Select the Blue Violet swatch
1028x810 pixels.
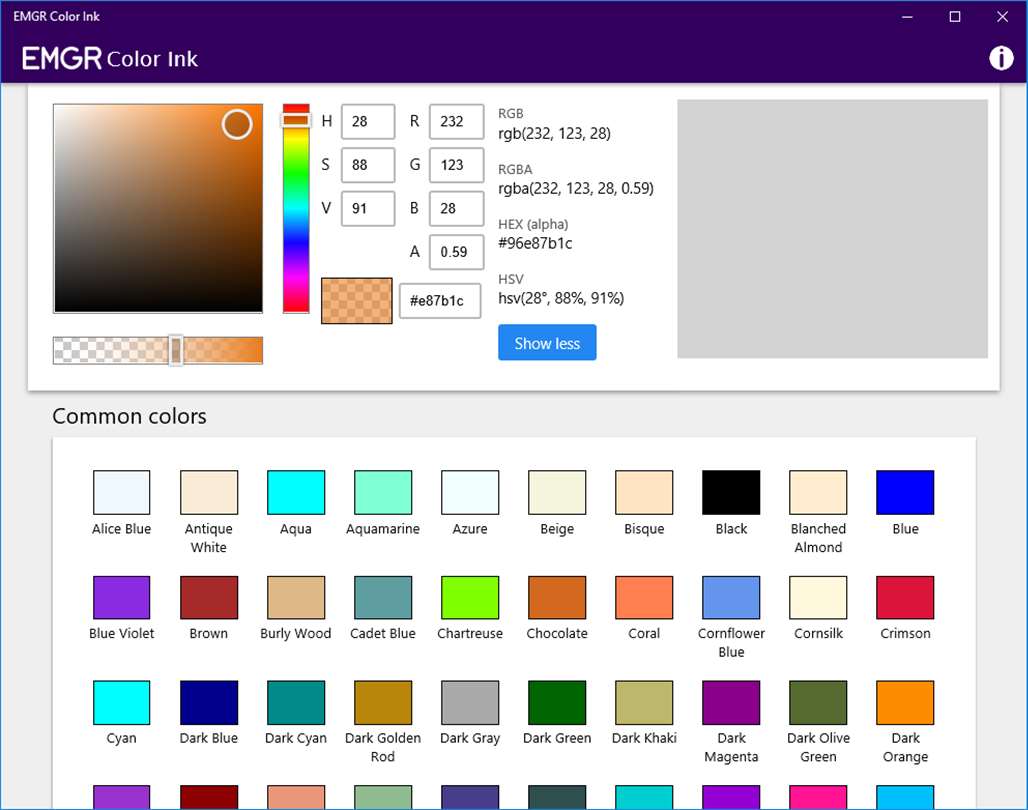121,597
